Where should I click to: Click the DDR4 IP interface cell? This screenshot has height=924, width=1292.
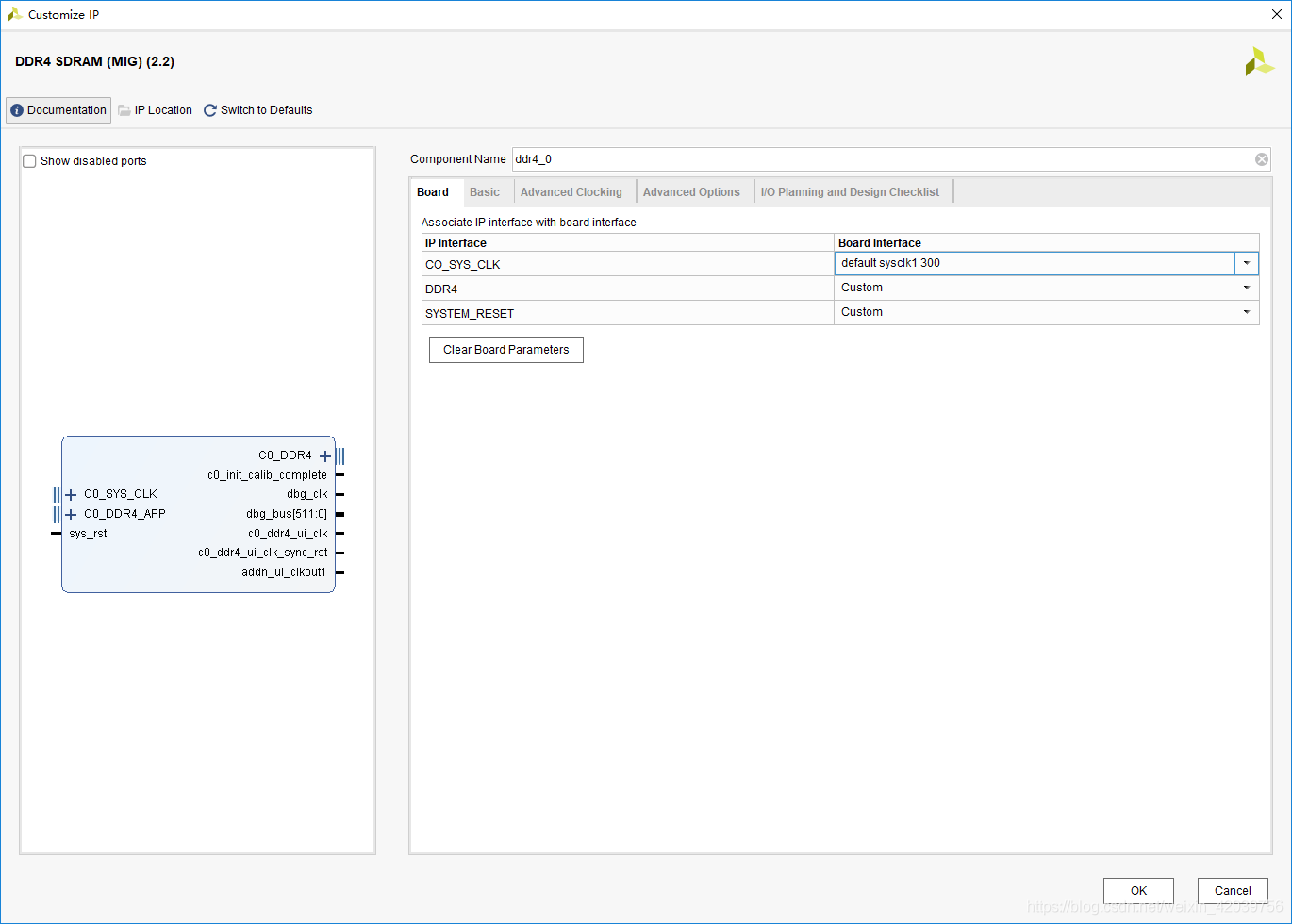coord(627,289)
